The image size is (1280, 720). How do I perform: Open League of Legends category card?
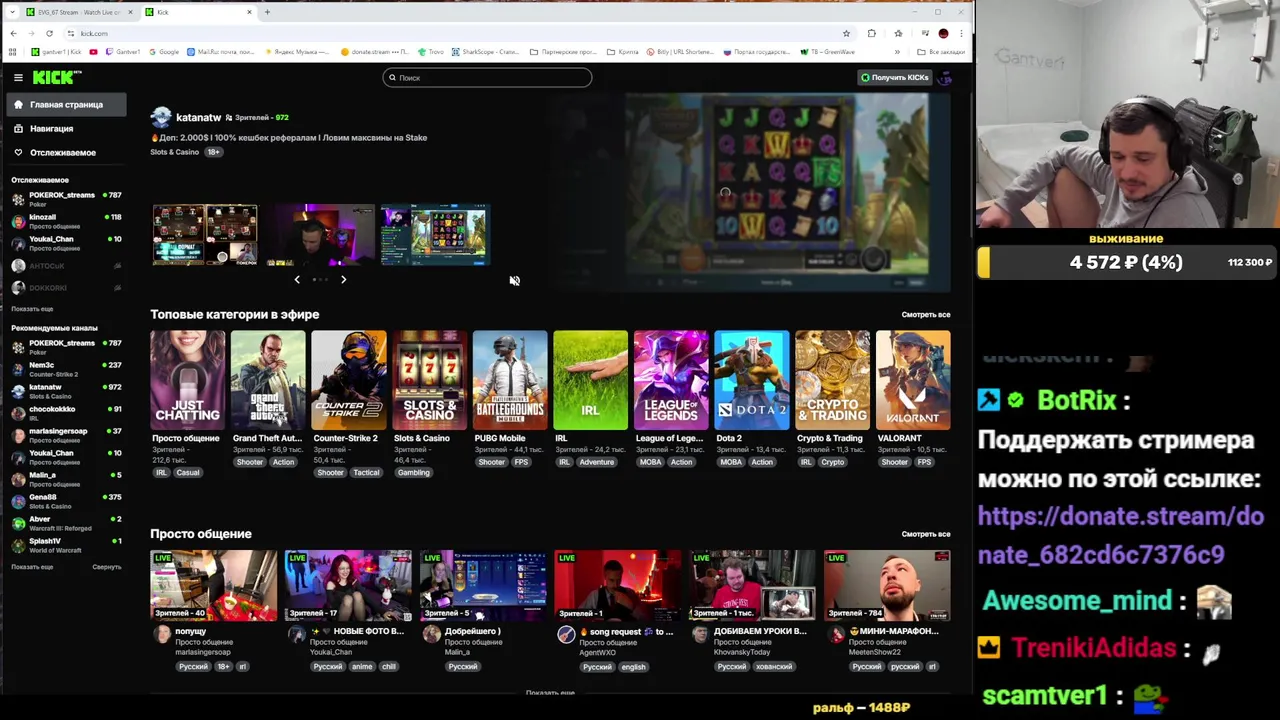[671, 380]
